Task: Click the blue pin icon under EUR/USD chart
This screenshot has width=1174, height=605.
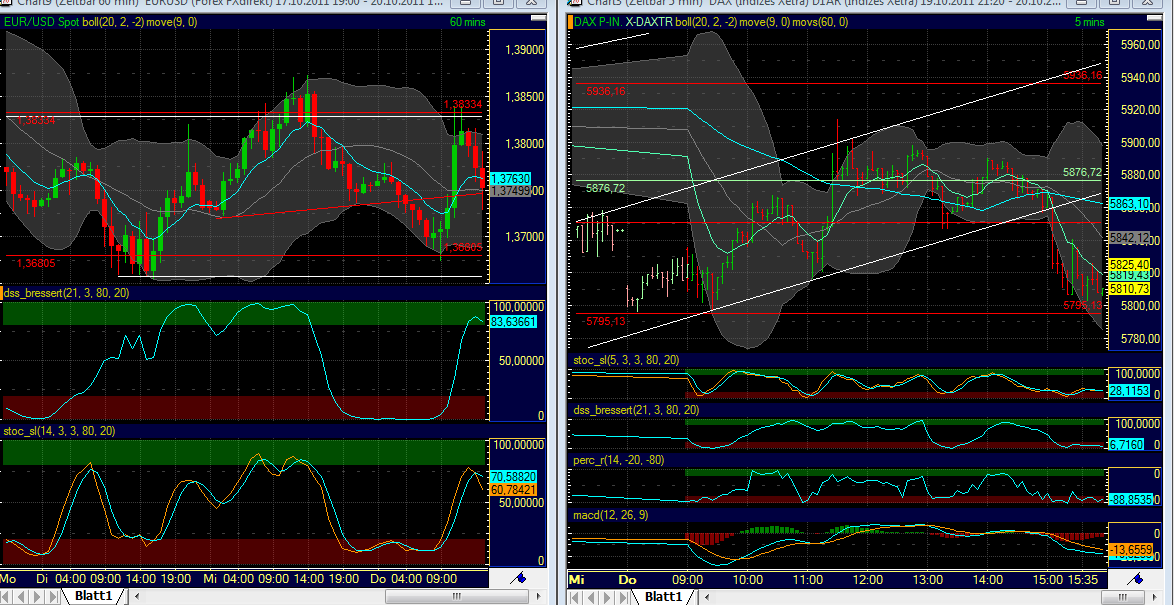Action: (518, 578)
